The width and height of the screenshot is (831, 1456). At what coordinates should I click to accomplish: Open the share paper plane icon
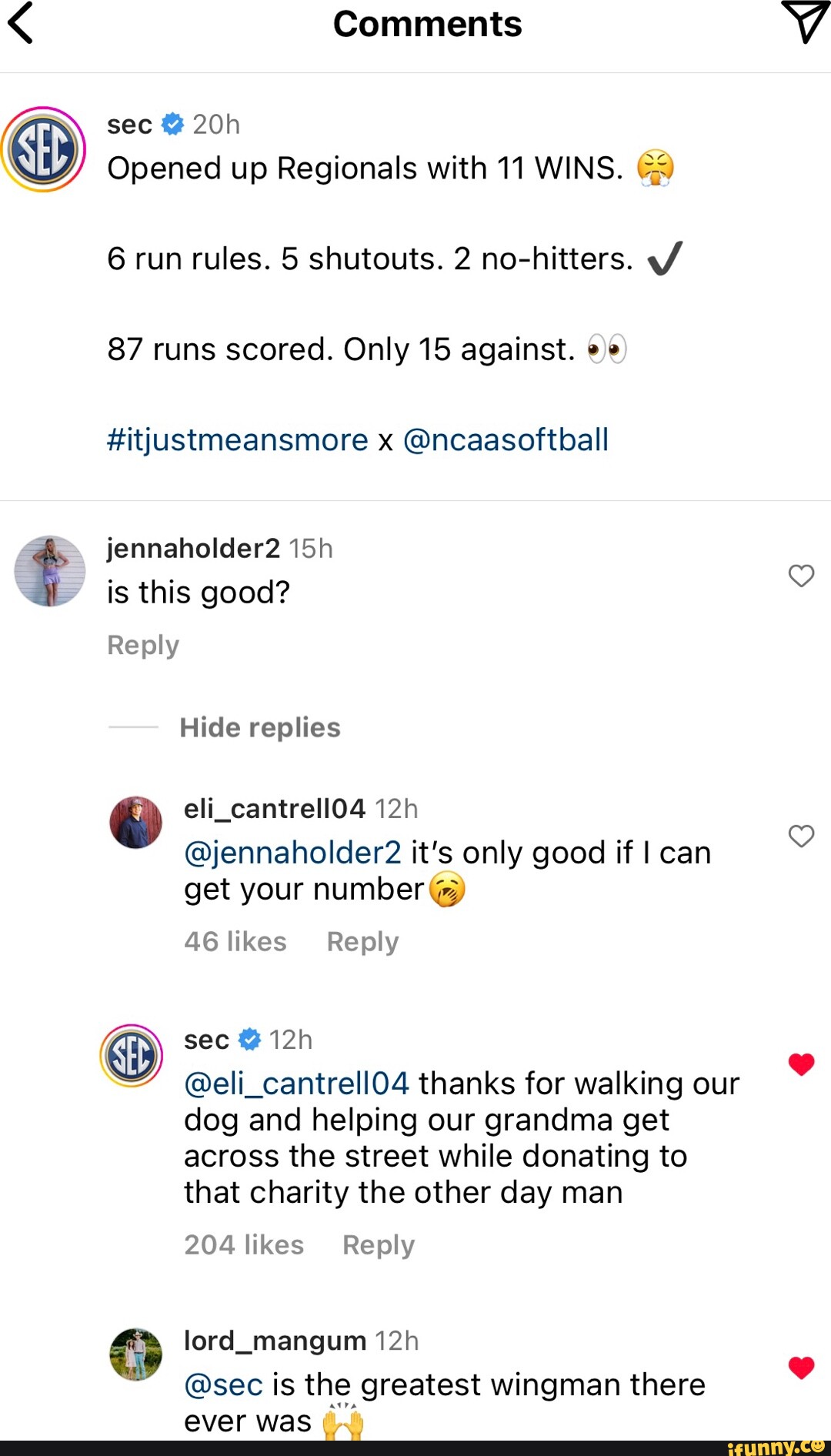[x=804, y=22]
